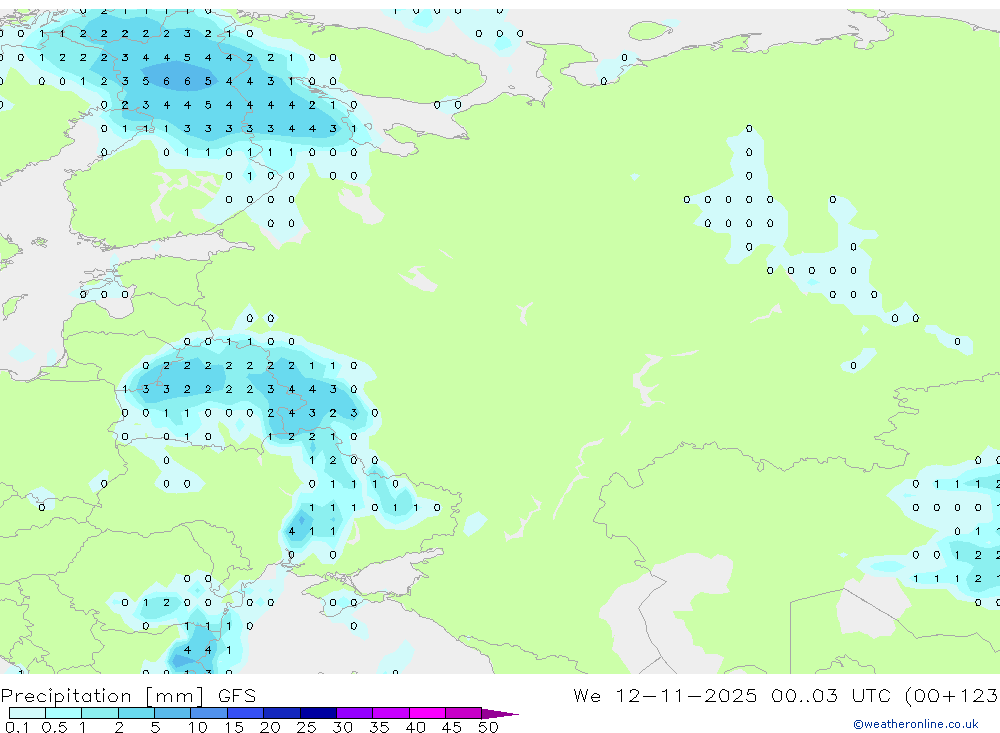The height and width of the screenshot is (733, 1000).
Task: Select the 'Precipitation [mm] GFS' title text
Action: pos(128,696)
